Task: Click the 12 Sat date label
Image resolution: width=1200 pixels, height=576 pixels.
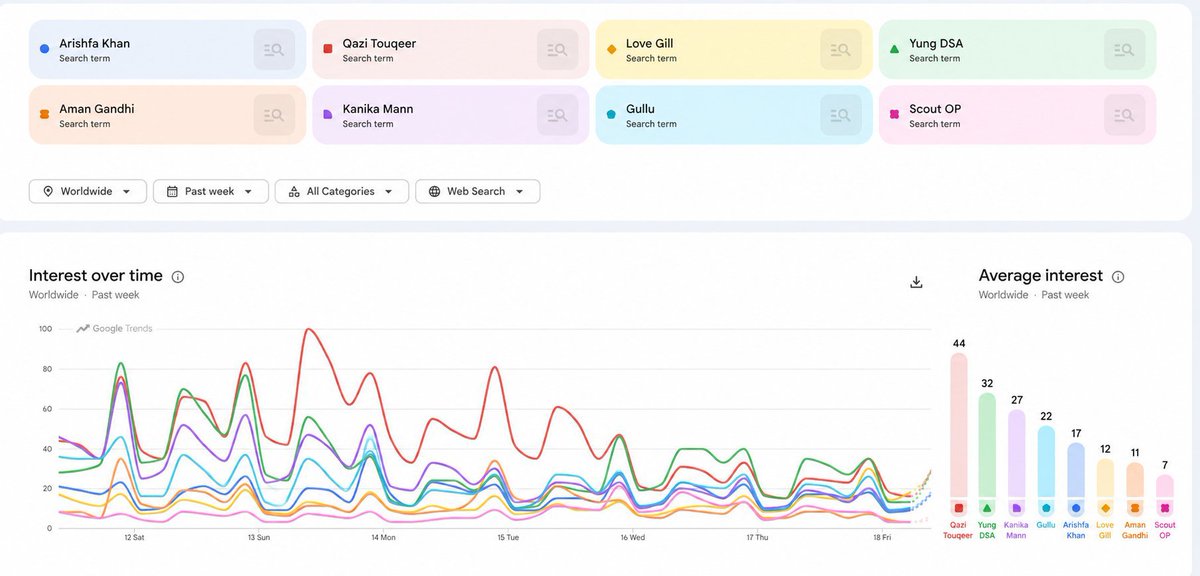Action: pyautogui.click(x=134, y=537)
